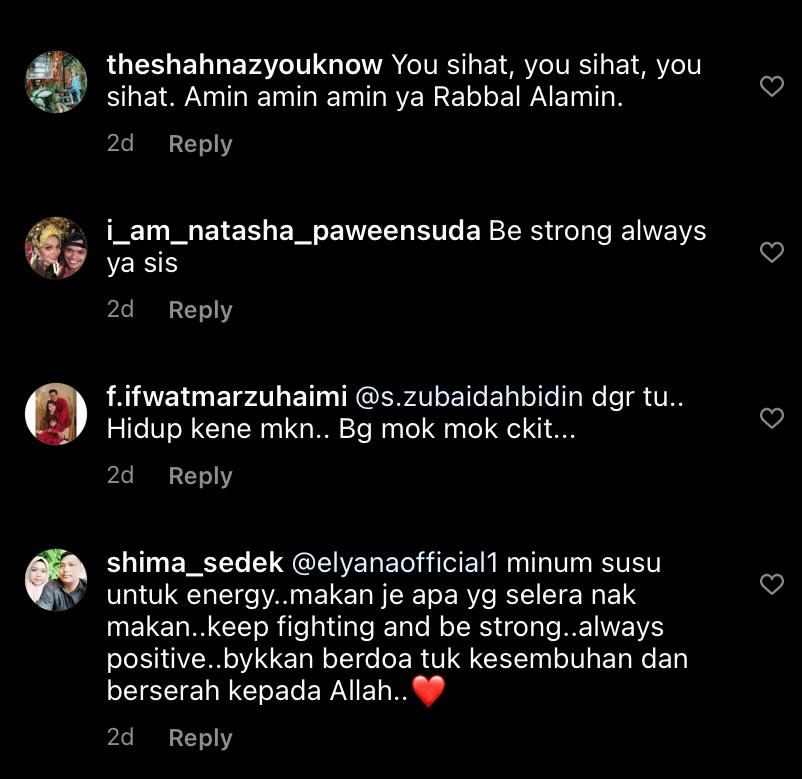This screenshot has height=779, width=802.
Task: Open the theshahnazyouknow username link
Action: click(244, 65)
